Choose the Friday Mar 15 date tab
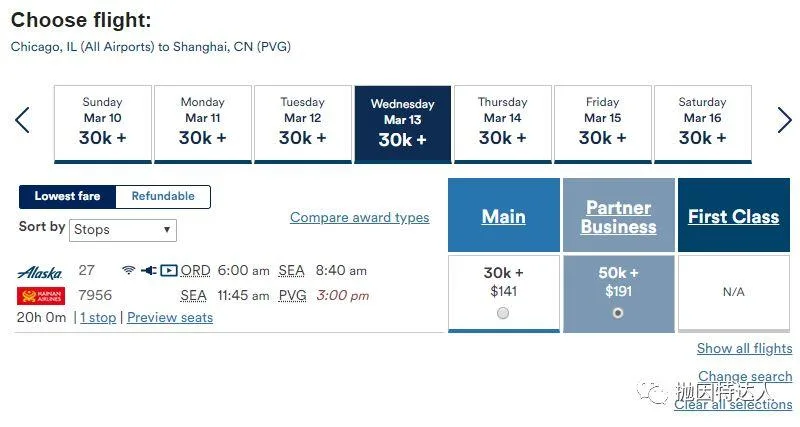The width and height of the screenshot is (800, 427). click(602, 124)
